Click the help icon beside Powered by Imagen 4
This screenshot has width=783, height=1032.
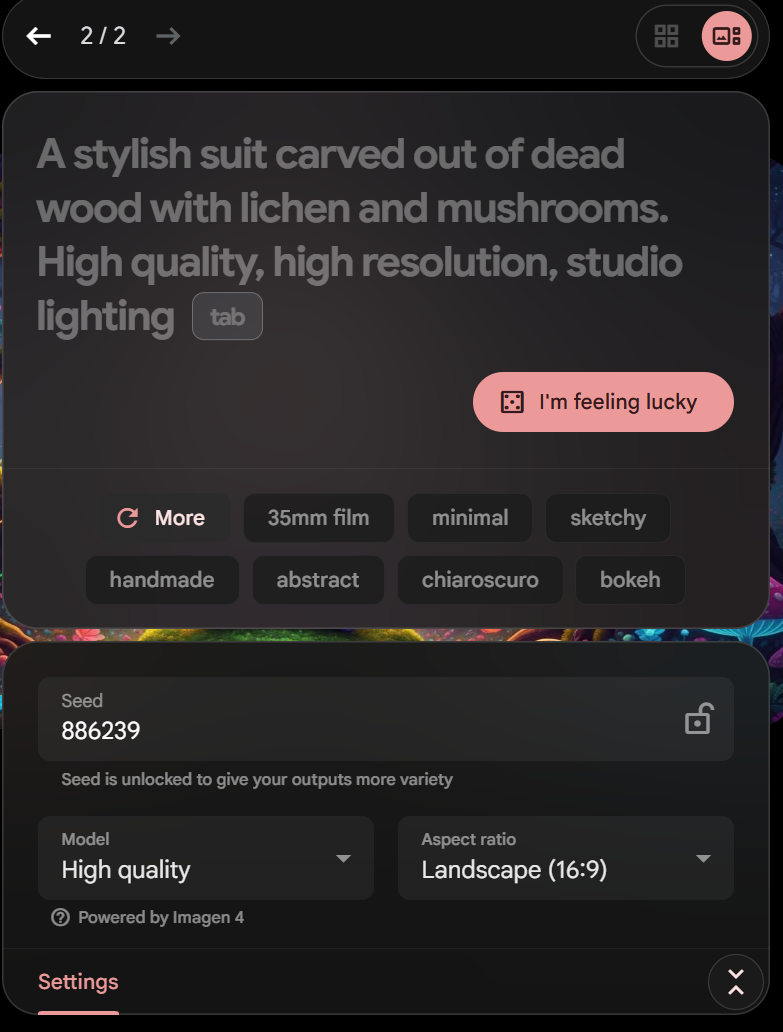click(61, 917)
